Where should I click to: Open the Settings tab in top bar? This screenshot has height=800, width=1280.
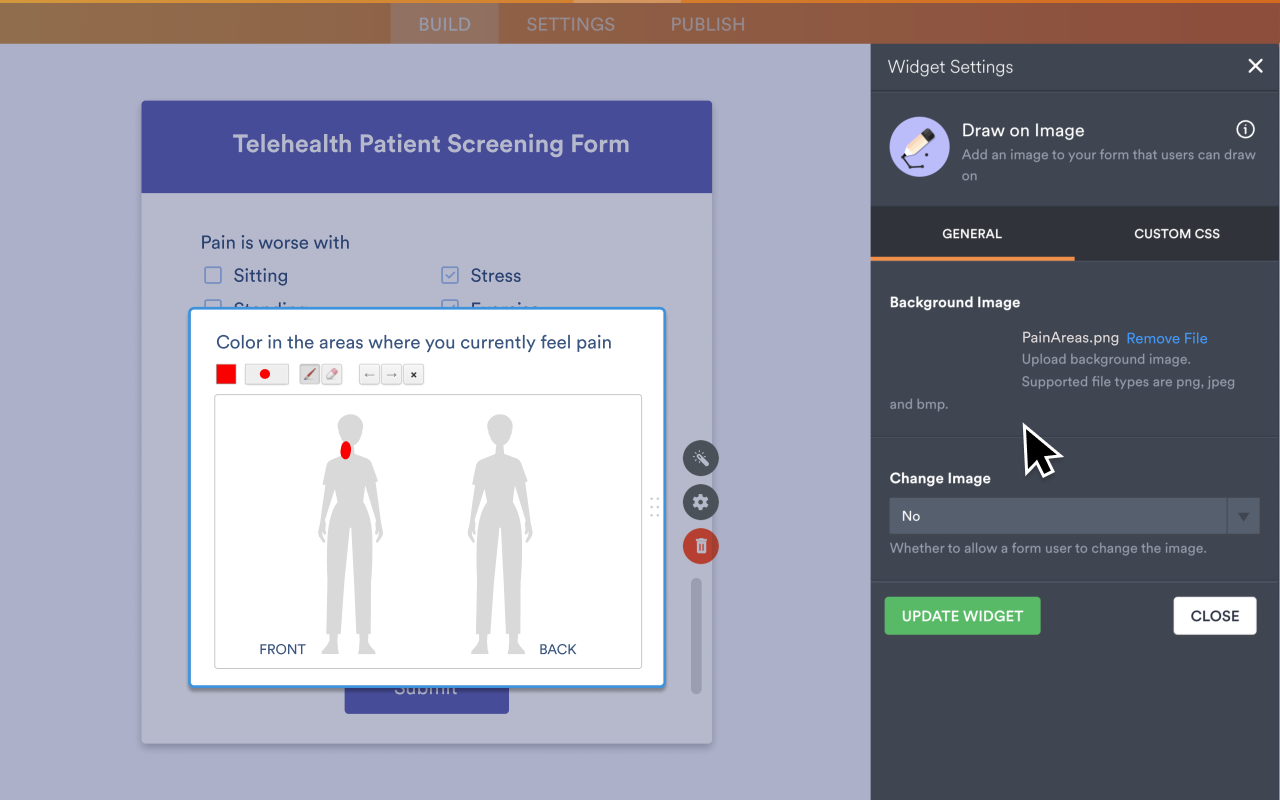[x=570, y=24]
